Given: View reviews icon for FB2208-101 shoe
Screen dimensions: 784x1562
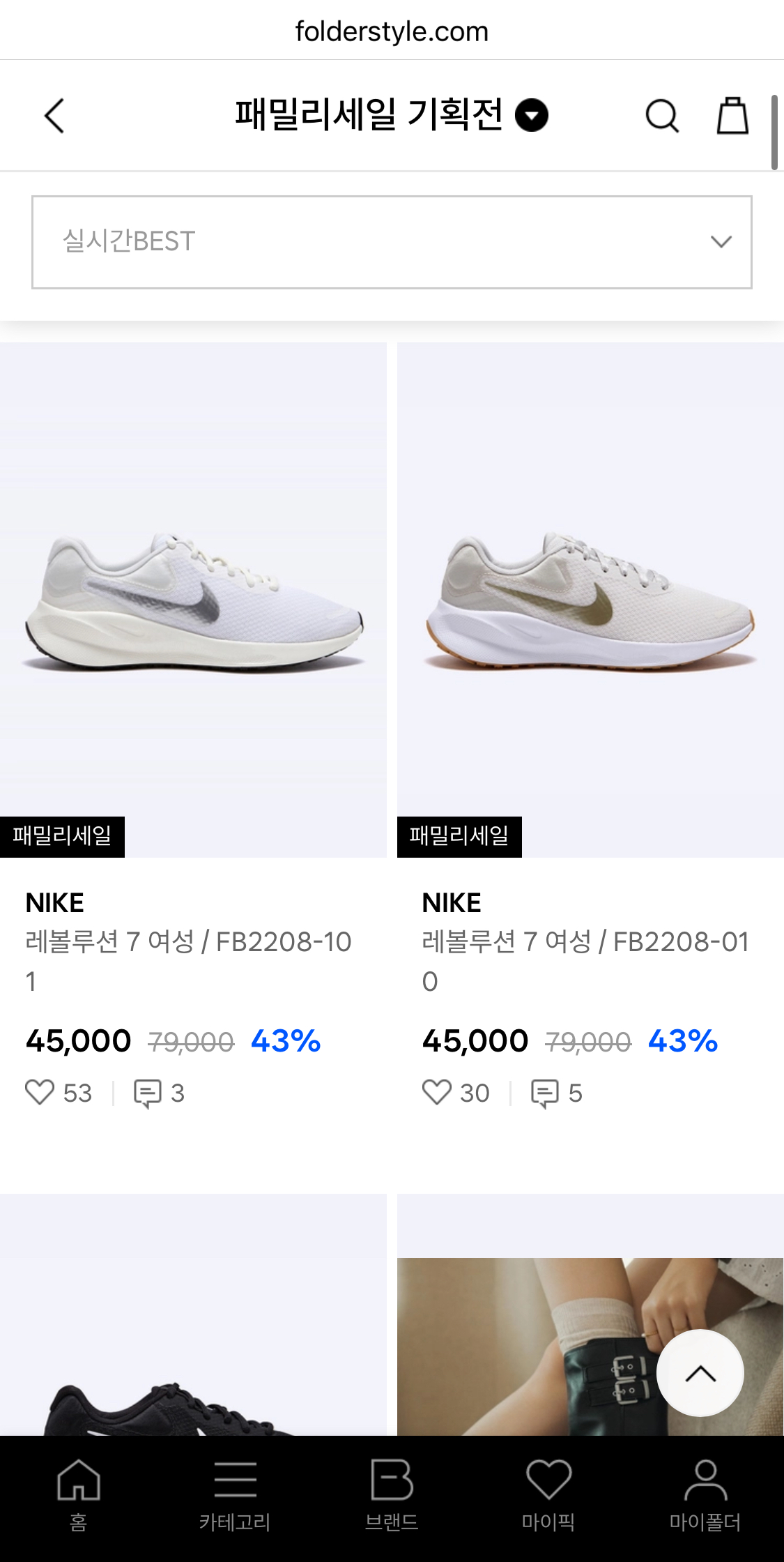Looking at the screenshot, I should [147, 1093].
